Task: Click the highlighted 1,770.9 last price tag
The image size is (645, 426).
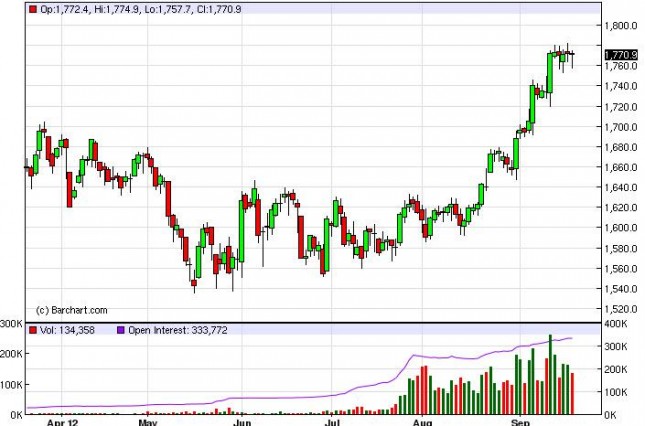Action: [x=621, y=55]
